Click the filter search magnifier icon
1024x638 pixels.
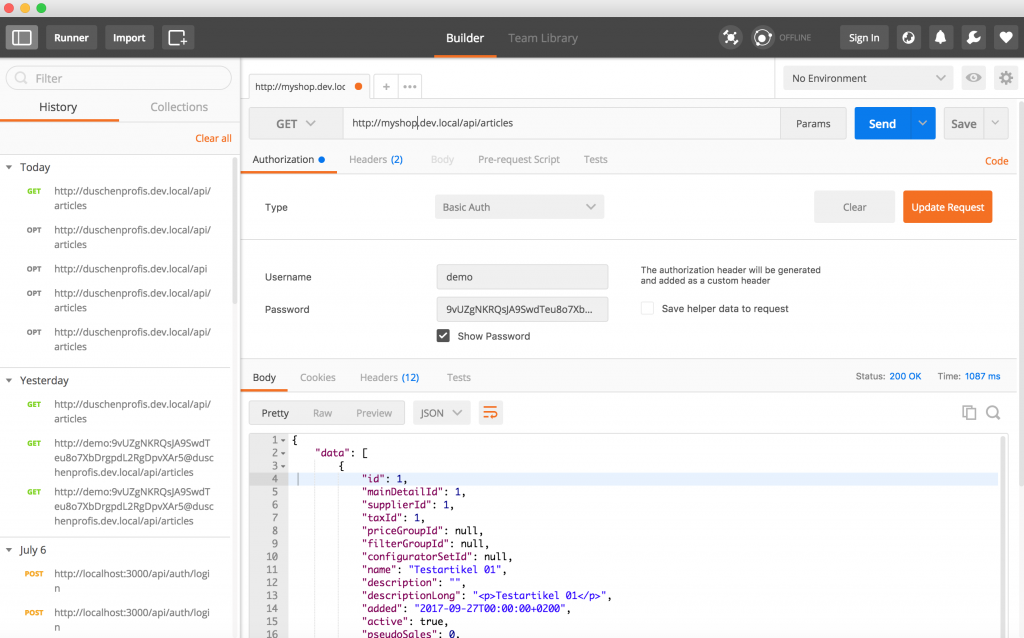point(21,78)
